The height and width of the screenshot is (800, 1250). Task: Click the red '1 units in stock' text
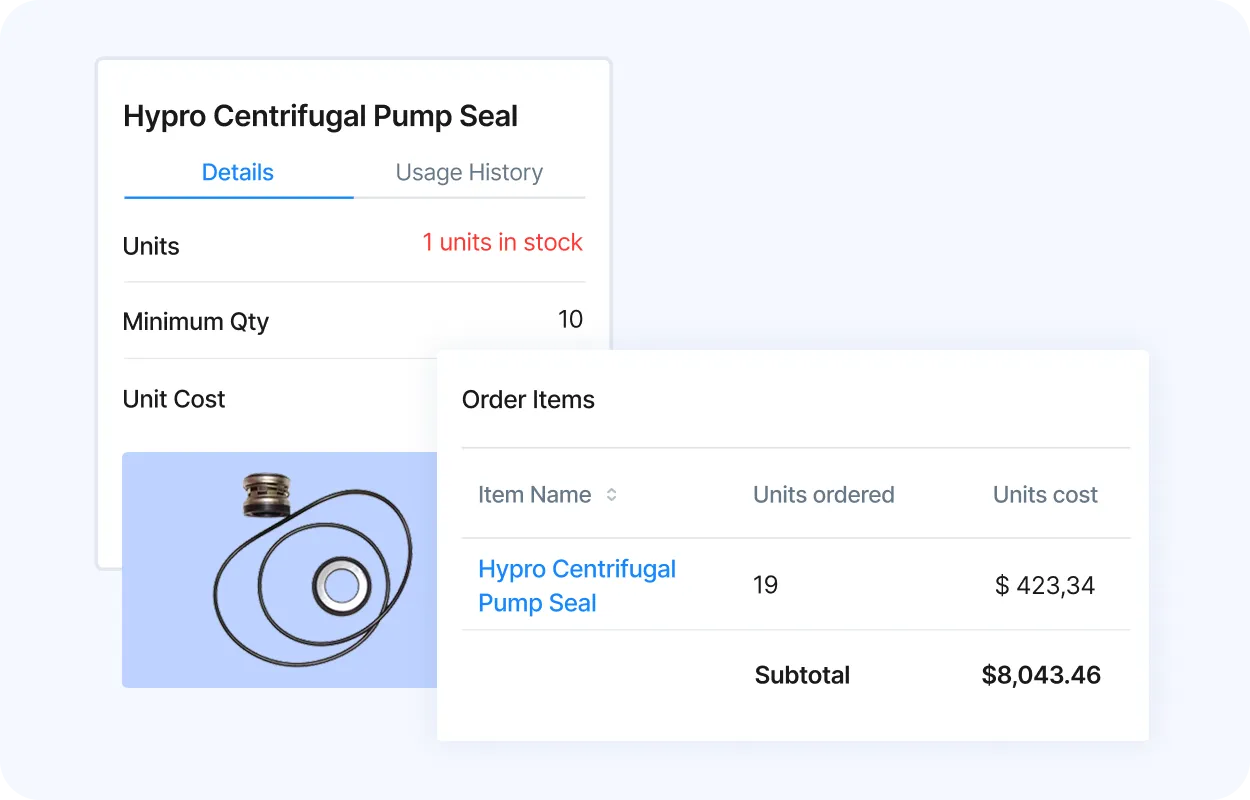point(502,243)
